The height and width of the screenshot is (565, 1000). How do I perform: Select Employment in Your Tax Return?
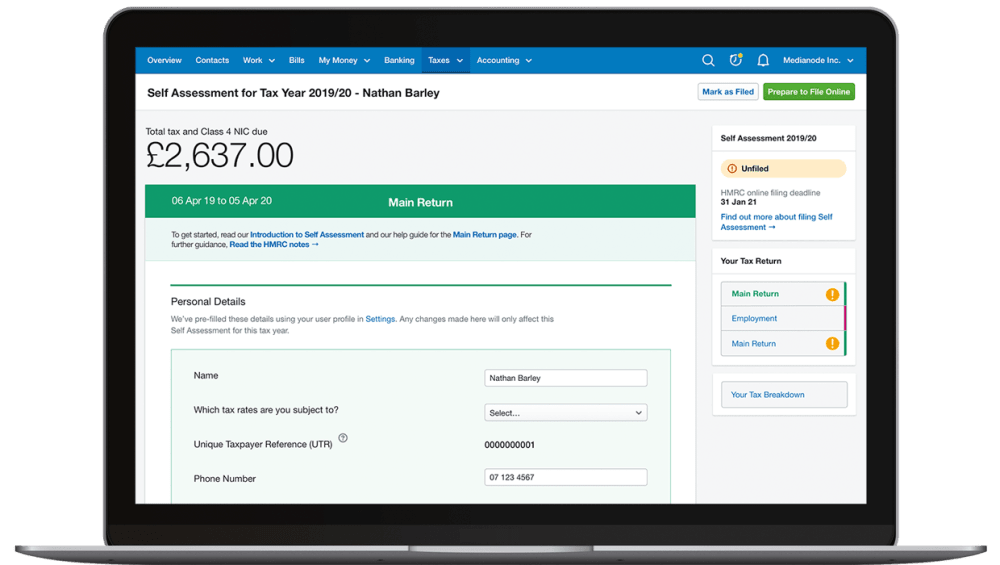[x=783, y=318]
